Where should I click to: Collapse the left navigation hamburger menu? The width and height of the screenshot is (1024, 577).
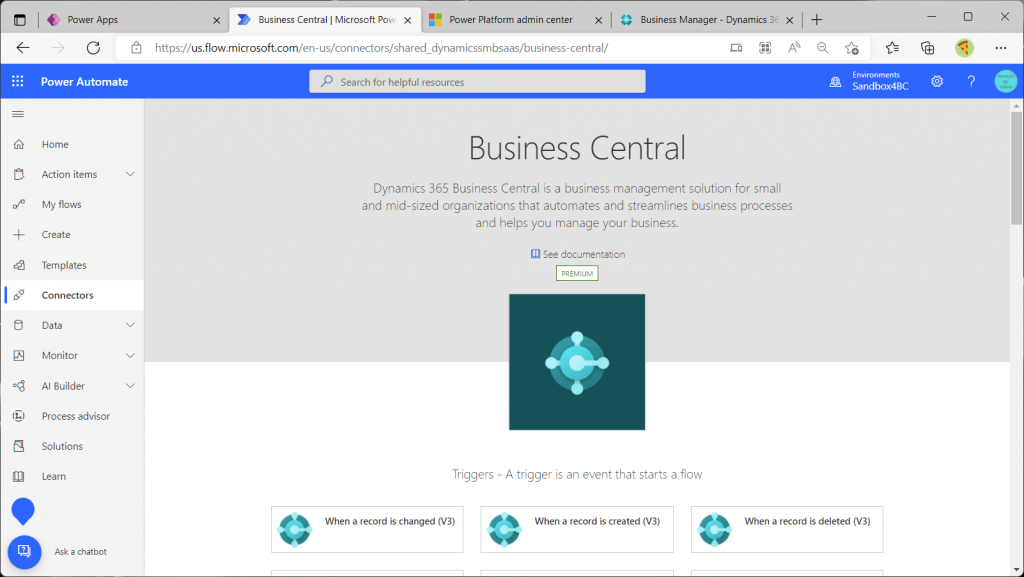click(18, 114)
